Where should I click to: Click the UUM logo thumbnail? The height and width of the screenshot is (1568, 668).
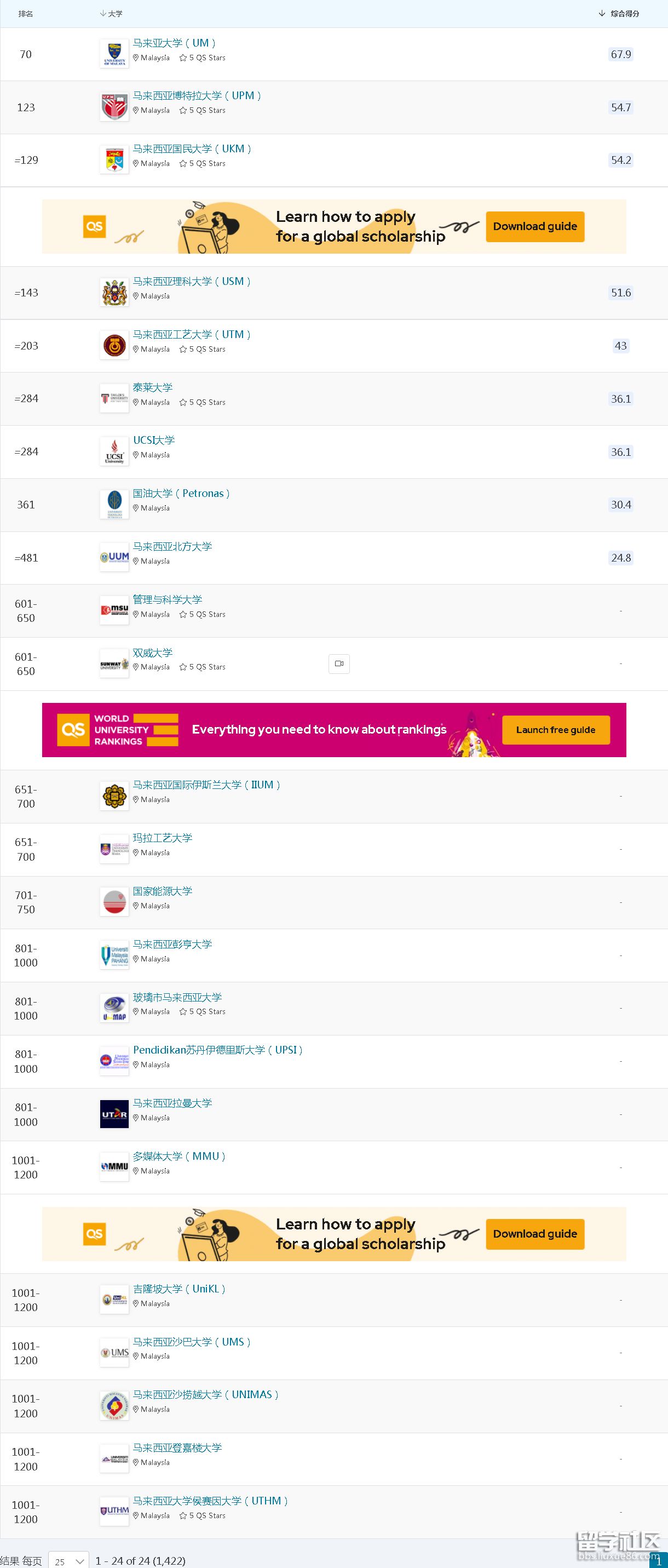[114, 558]
